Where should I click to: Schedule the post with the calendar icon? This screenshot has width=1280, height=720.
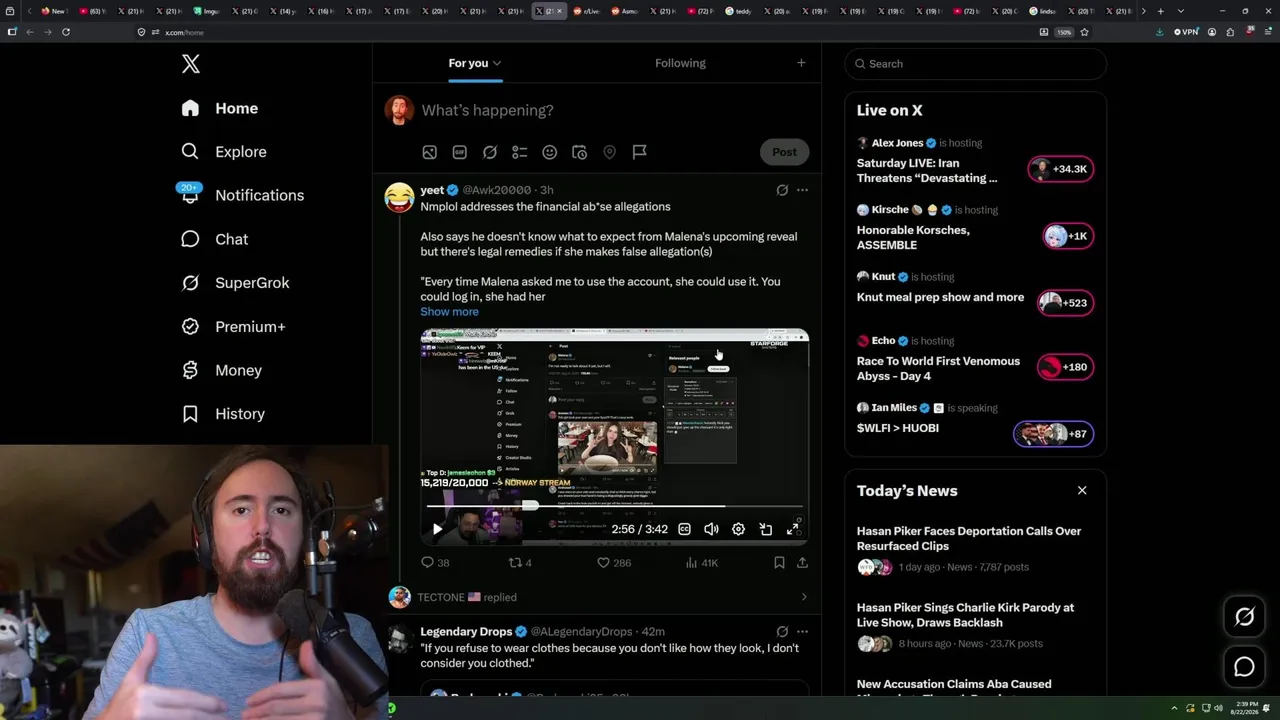(579, 152)
